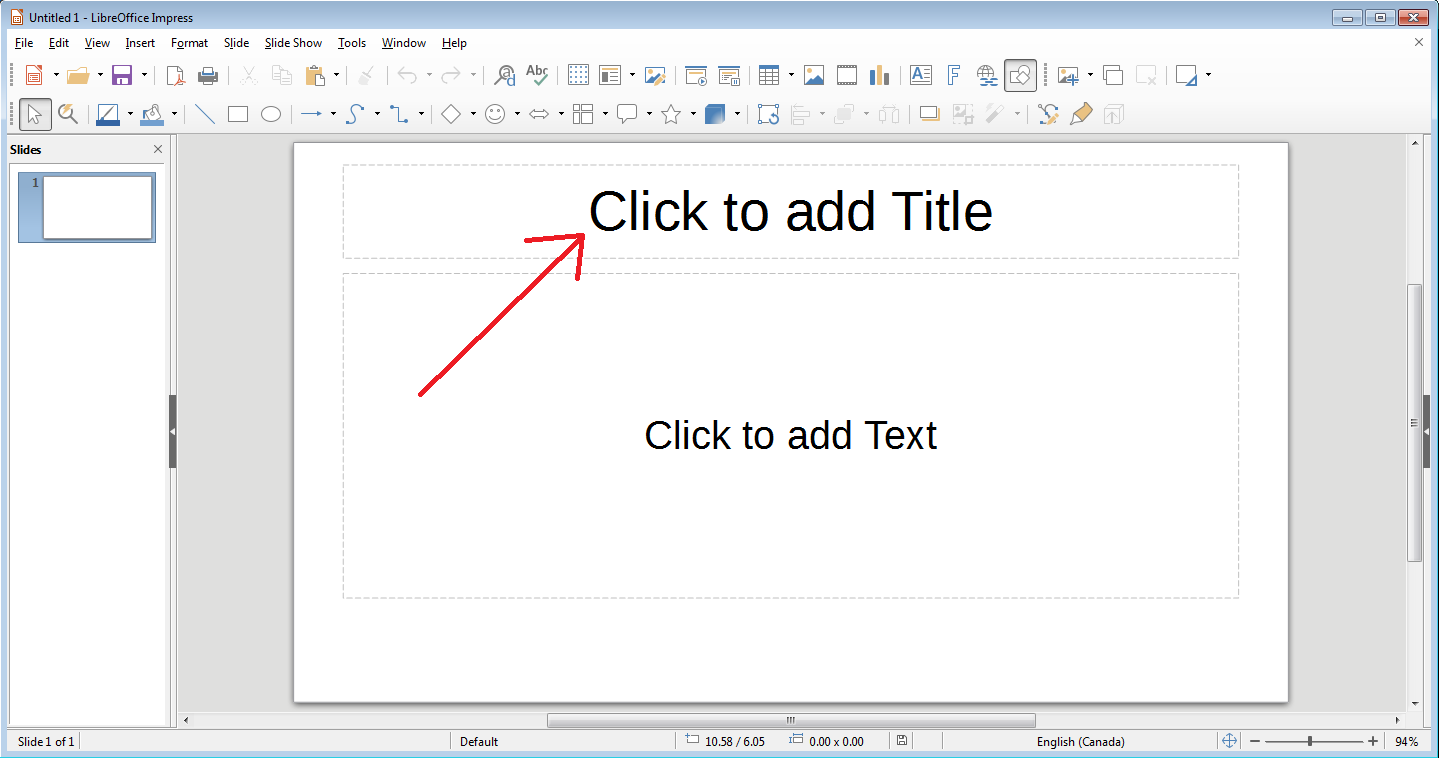
Task: Open the Format menu
Action: (x=189, y=43)
